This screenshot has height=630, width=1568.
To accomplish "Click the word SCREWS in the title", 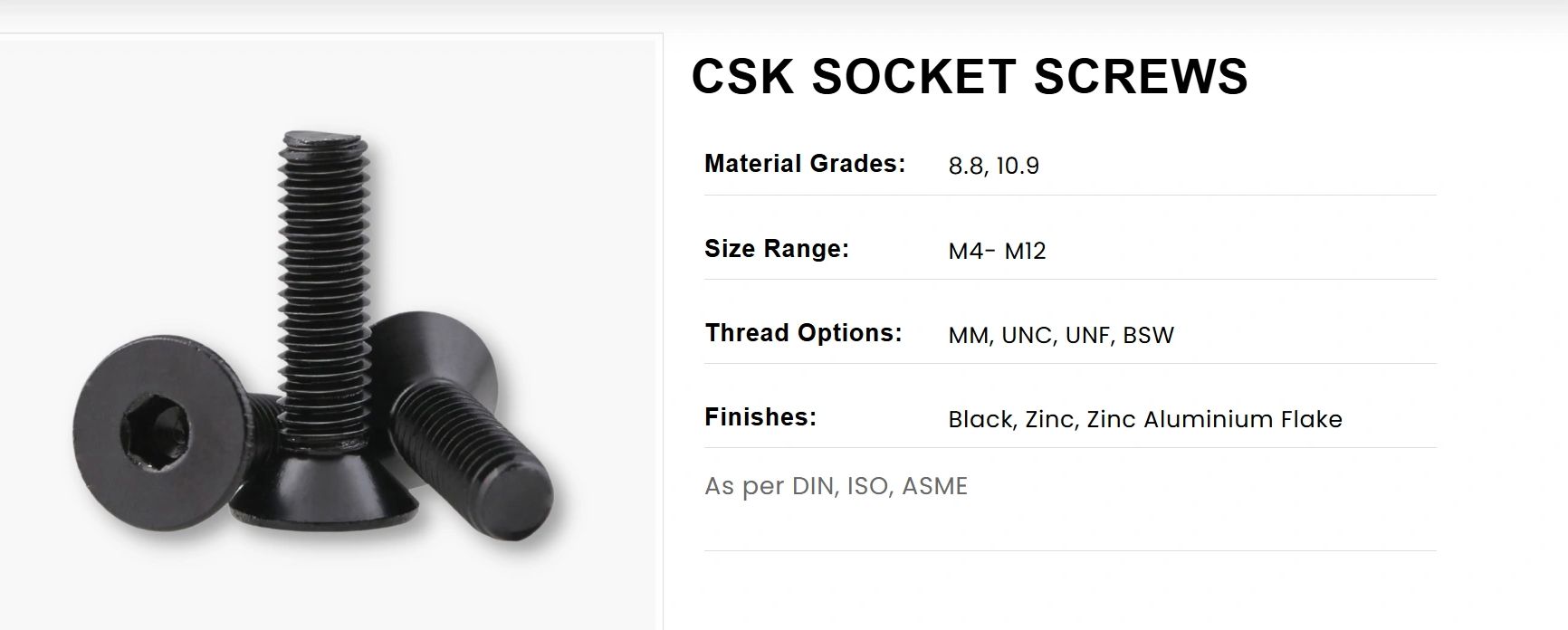I will (x=1141, y=76).
